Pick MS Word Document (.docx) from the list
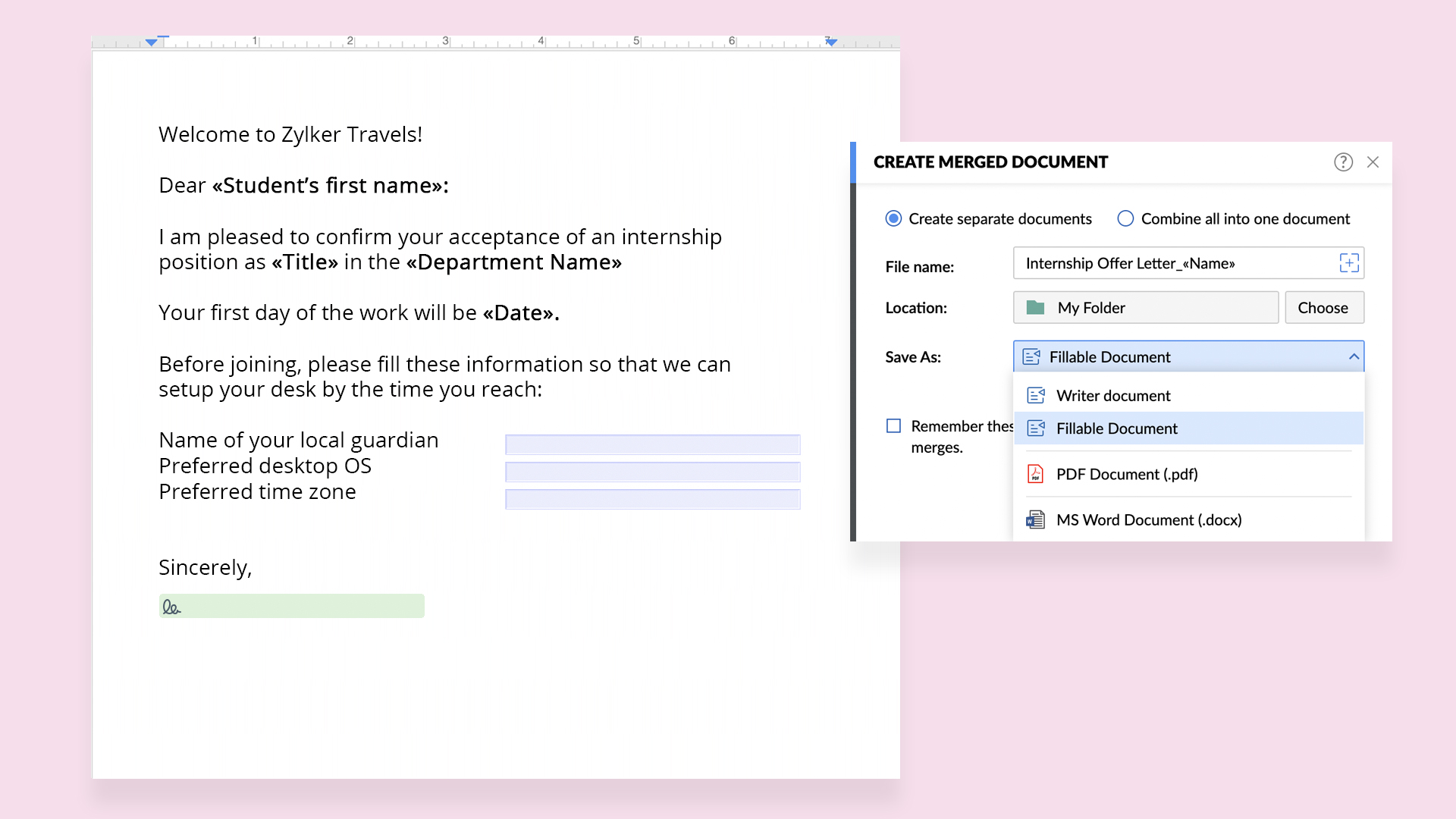Image resolution: width=1456 pixels, height=819 pixels. coord(1148,520)
